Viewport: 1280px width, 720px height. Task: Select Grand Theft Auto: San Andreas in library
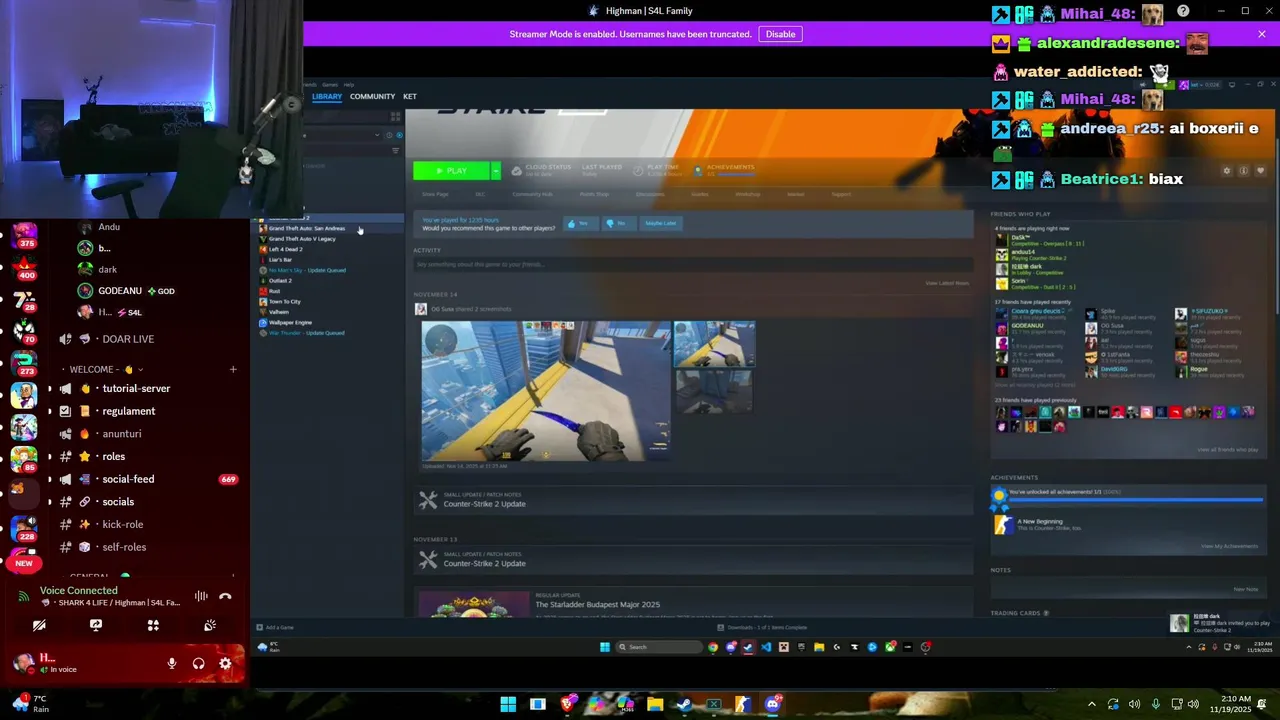click(306, 228)
